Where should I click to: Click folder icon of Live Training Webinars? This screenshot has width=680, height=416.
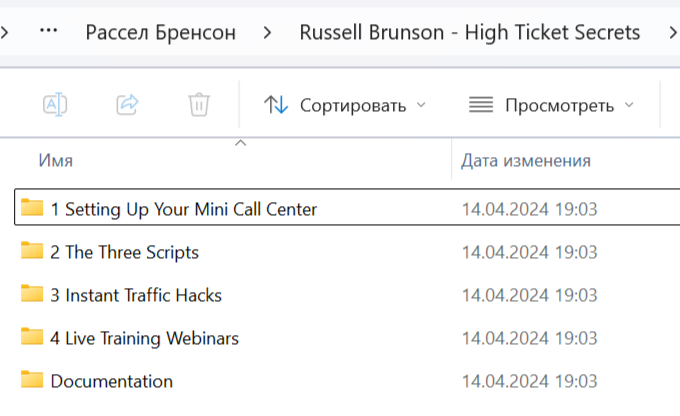pos(32,336)
